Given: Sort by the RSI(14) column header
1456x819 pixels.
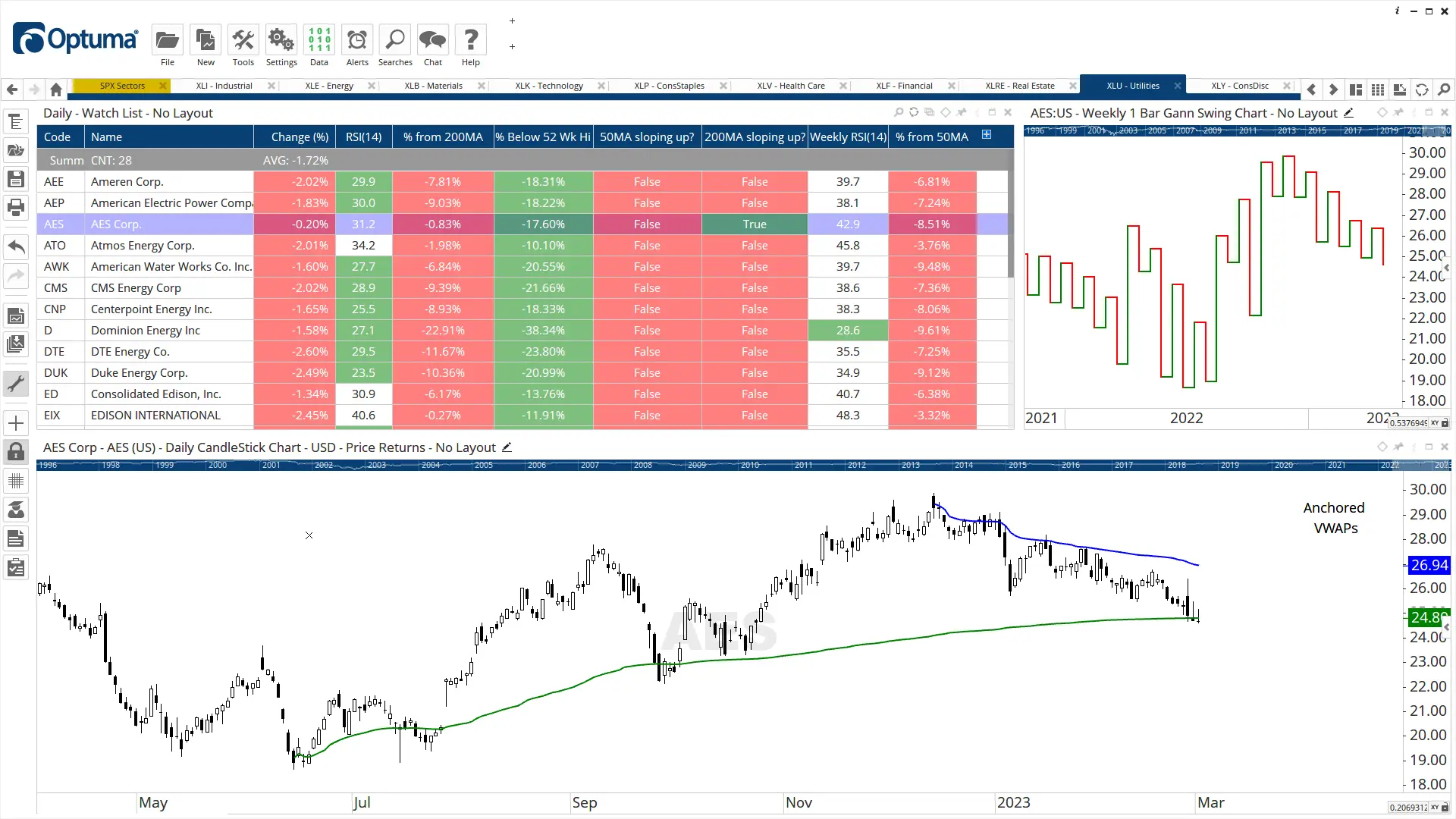Looking at the screenshot, I should pos(363,136).
